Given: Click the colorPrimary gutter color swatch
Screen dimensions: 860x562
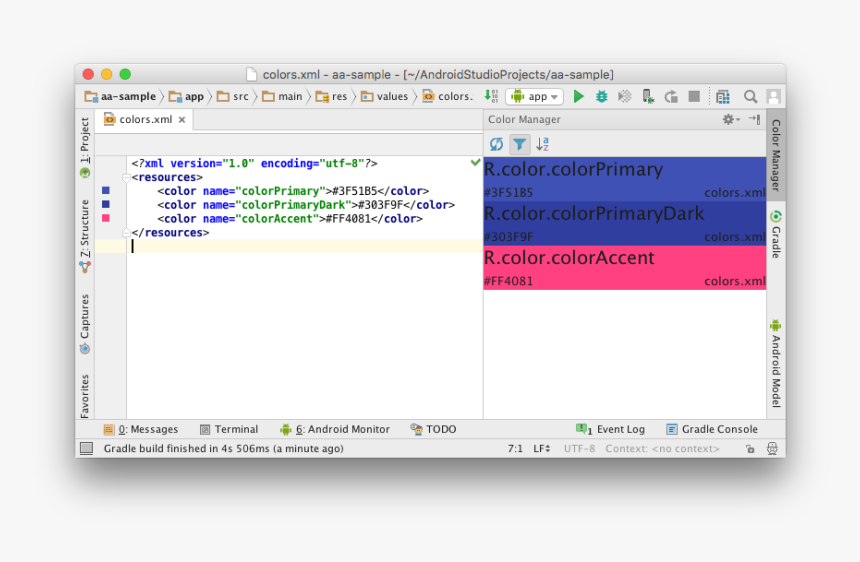Looking at the screenshot, I should click(x=106, y=190).
